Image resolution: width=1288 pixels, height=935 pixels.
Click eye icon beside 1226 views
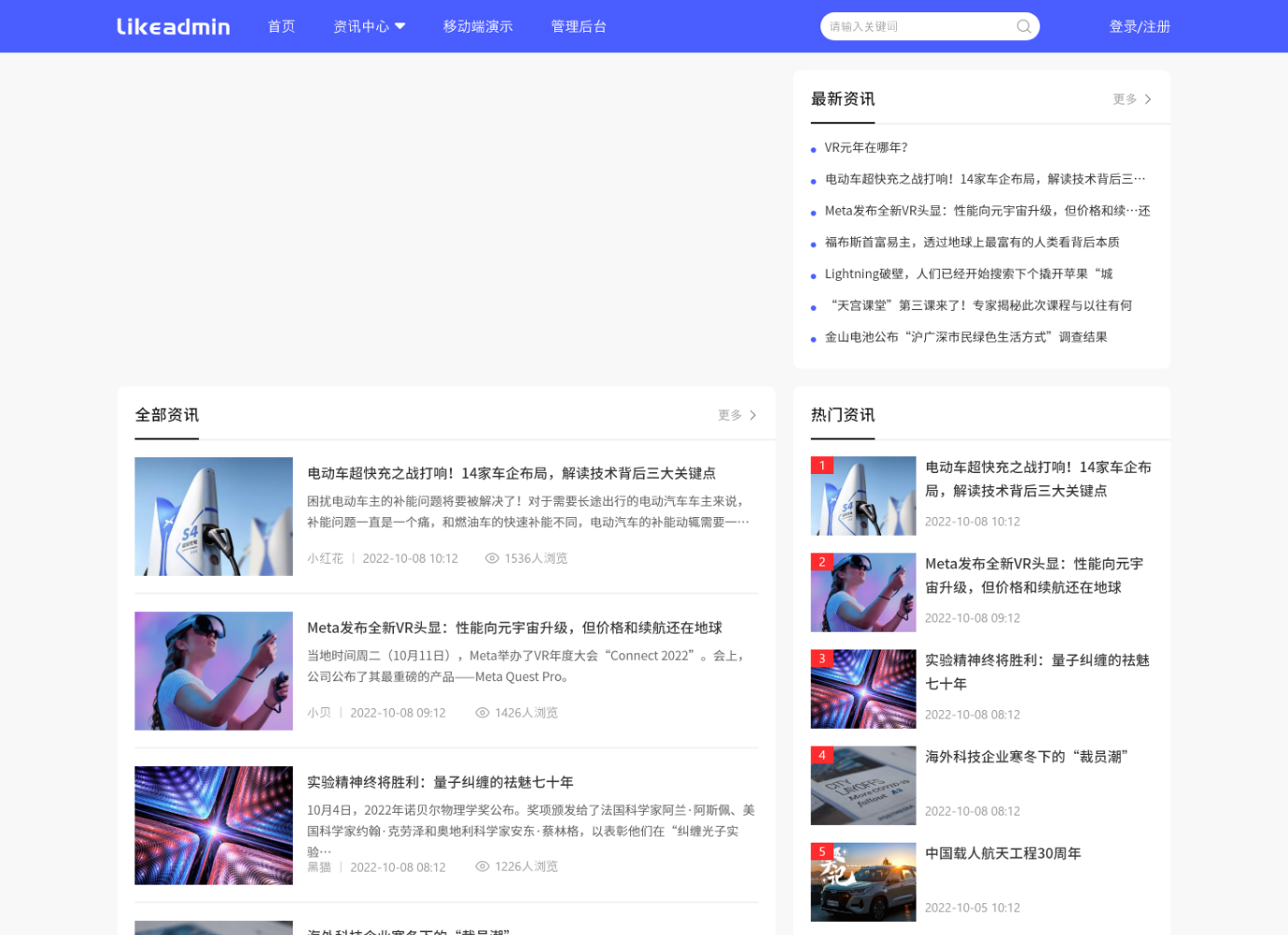click(483, 867)
